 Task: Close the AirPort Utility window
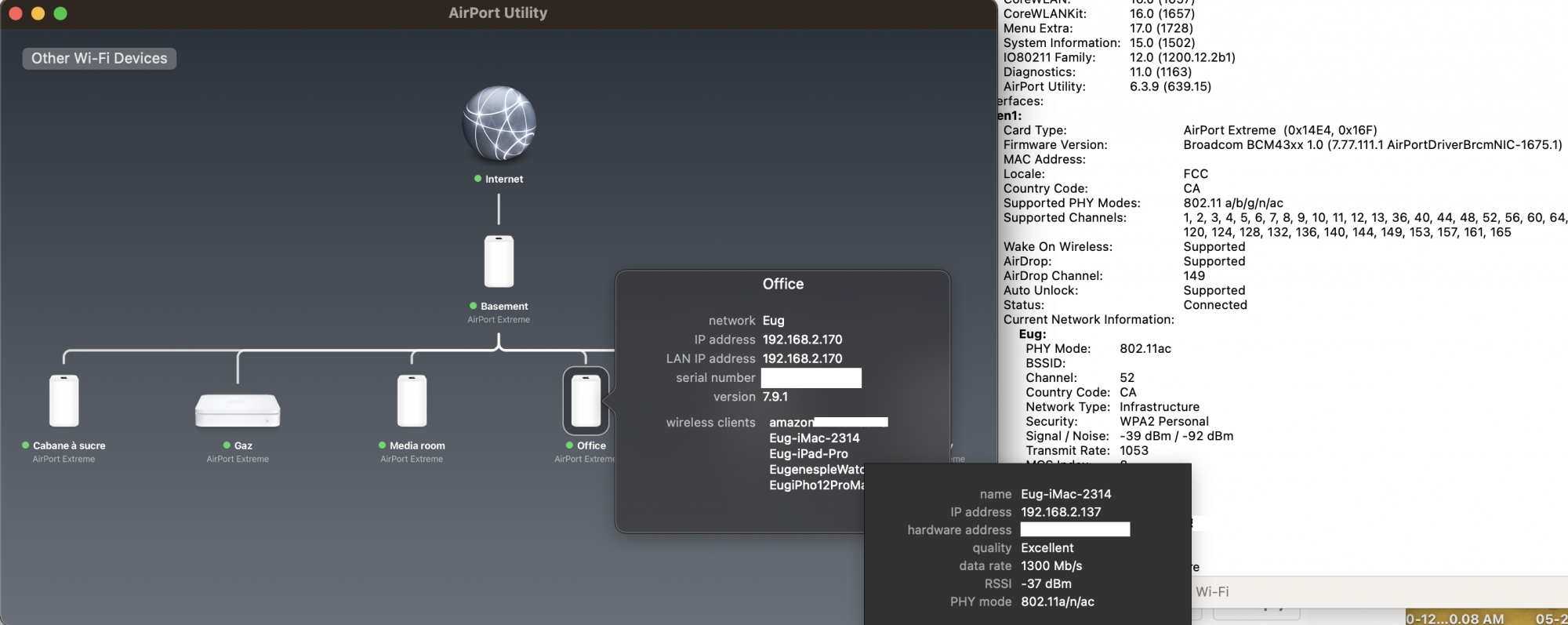[15, 13]
